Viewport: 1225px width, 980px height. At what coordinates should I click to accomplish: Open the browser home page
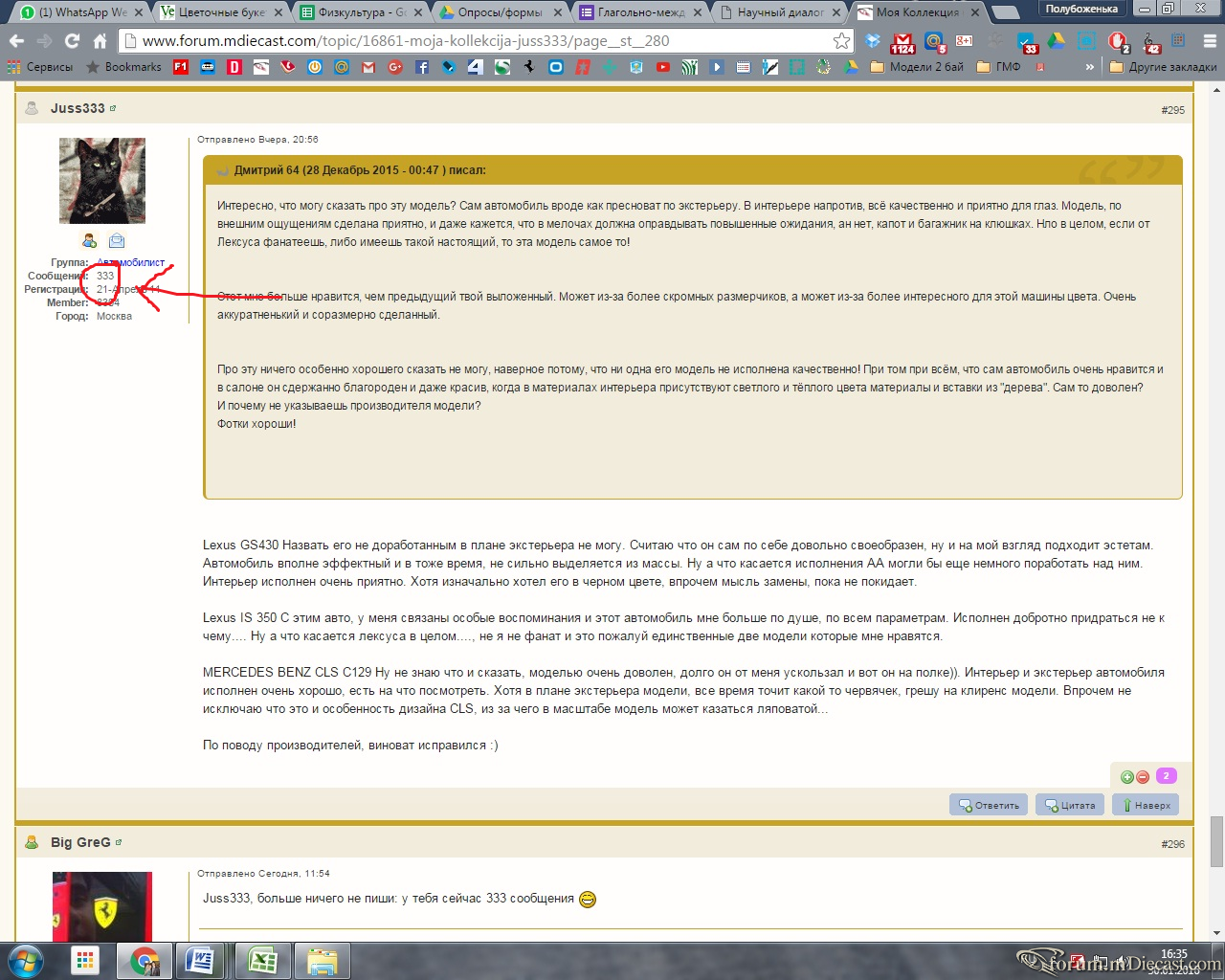100,41
